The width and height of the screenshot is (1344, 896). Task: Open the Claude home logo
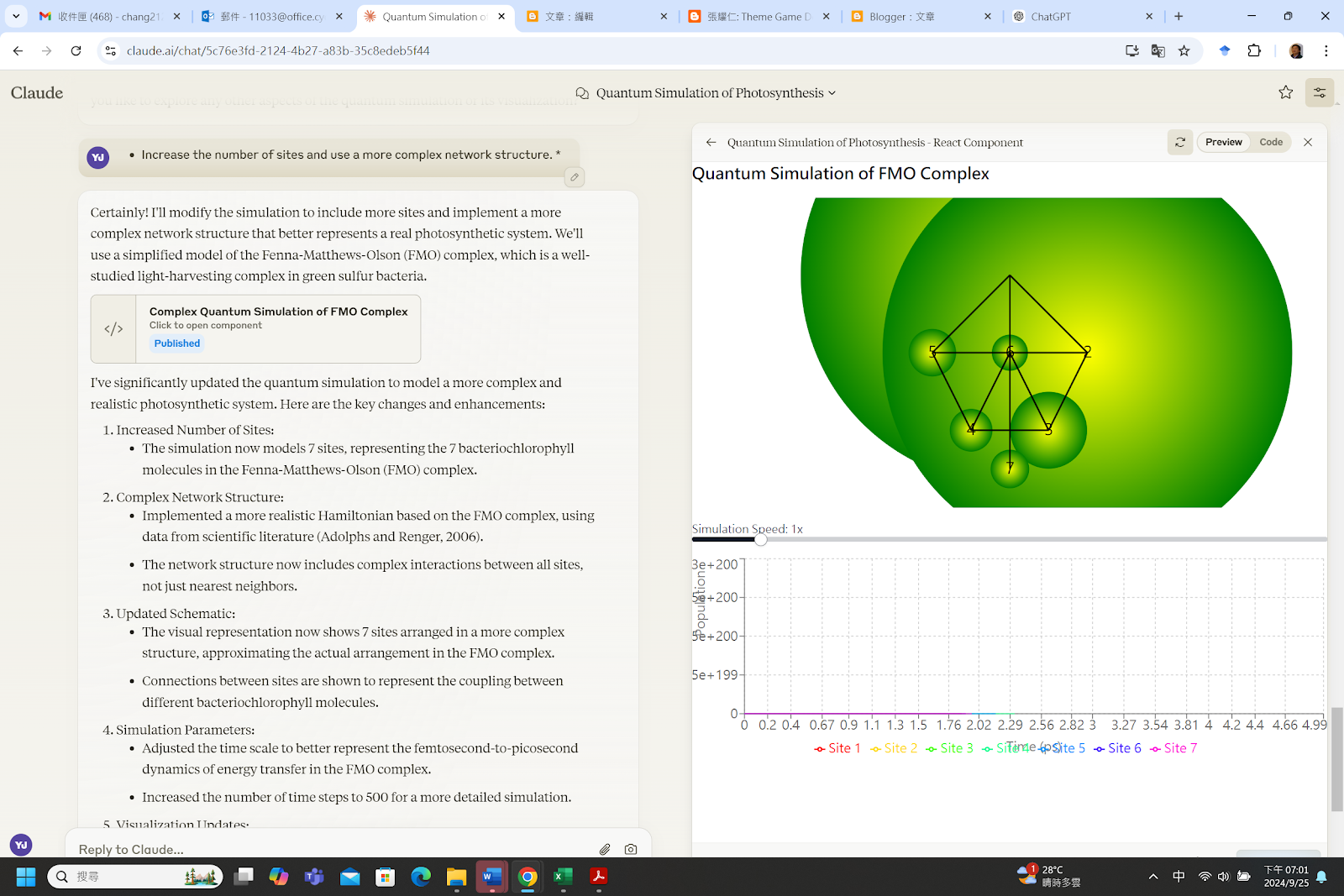[37, 92]
